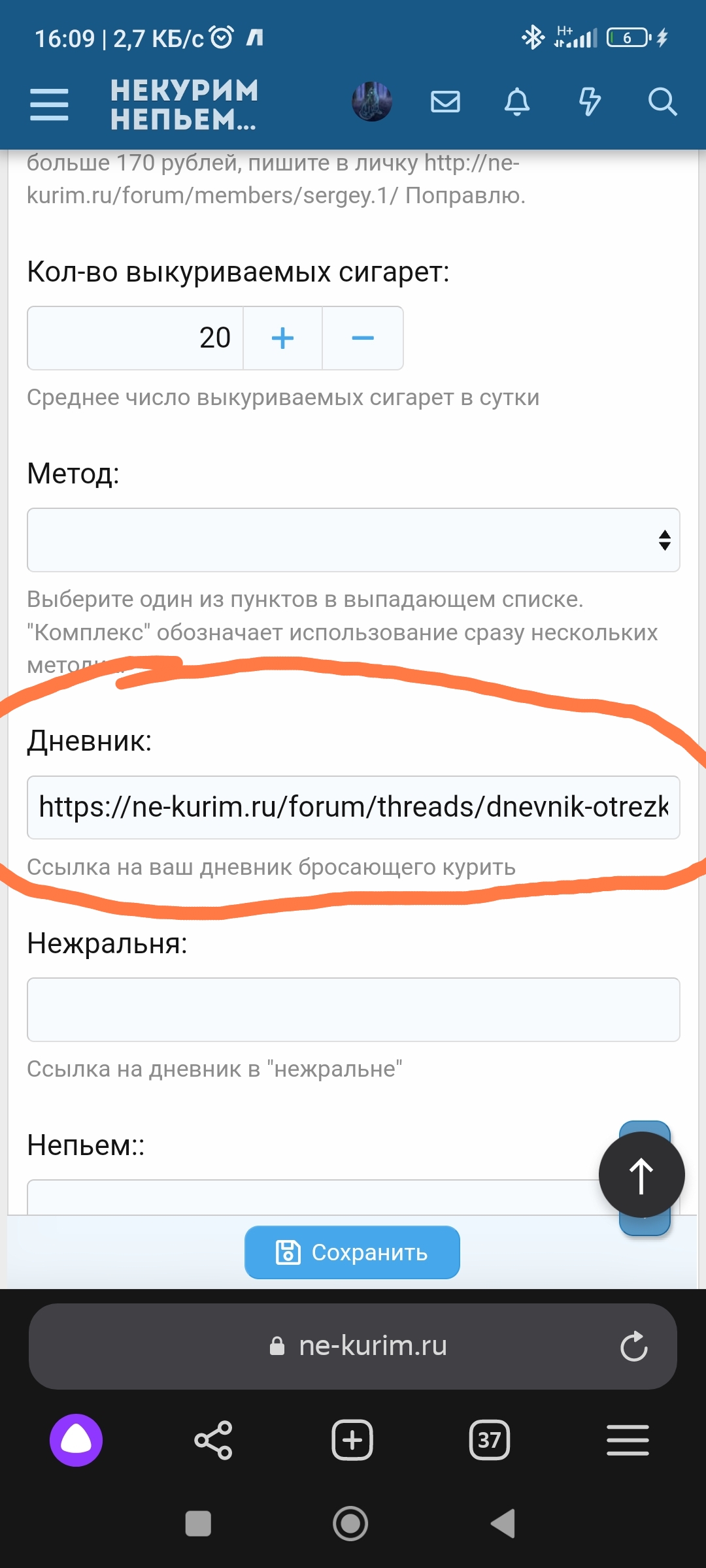The width and height of the screenshot is (706, 1568).
Task: Open a new tab with the plus icon
Action: pos(352,1441)
